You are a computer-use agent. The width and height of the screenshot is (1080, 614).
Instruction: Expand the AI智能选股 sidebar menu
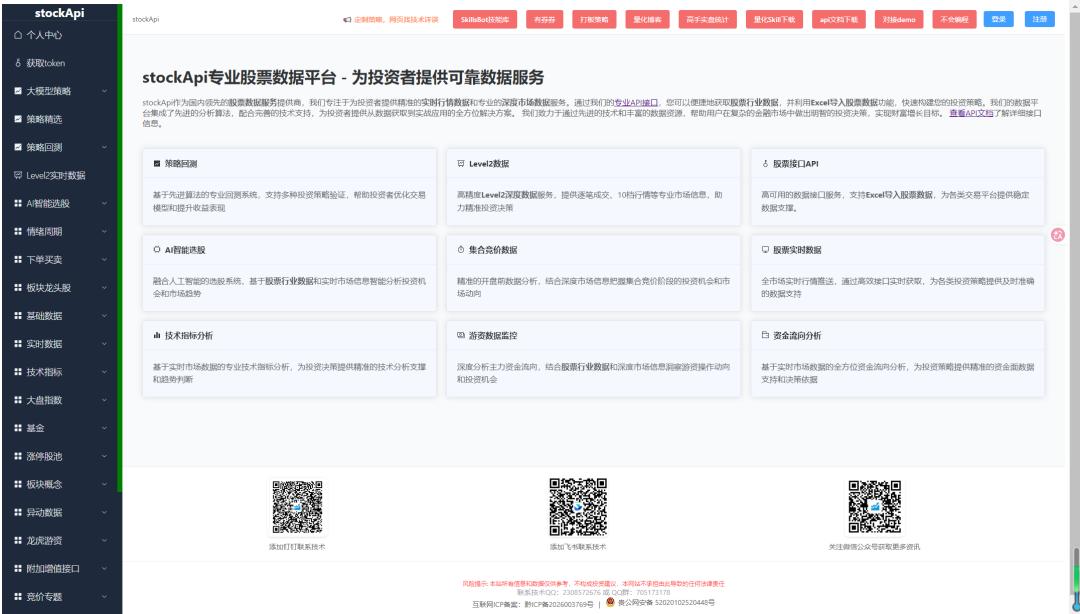click(105, 203)
